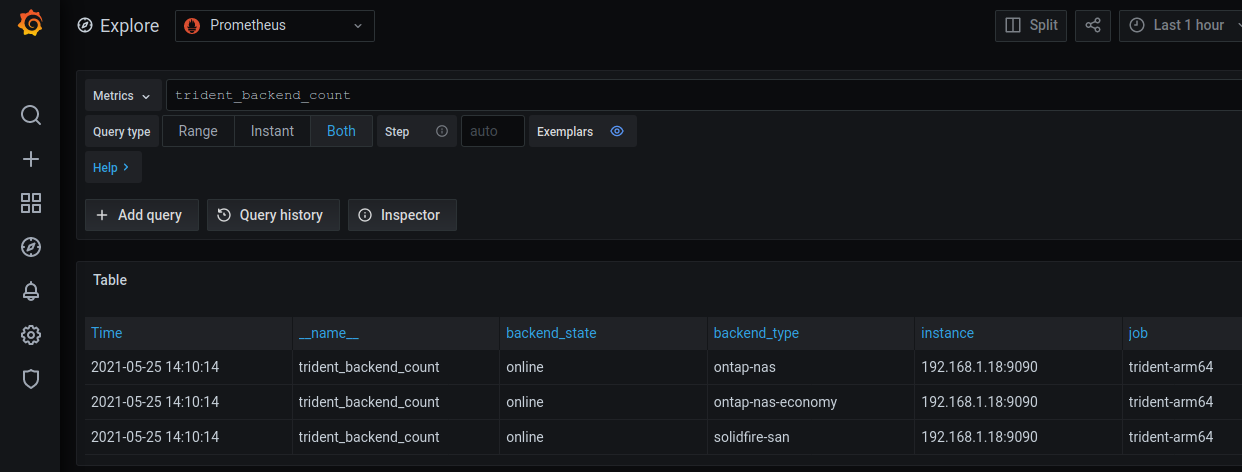Sort by the backend_type column header
The width and height of the screenshot is (1242, 472).
[x=756, y=333]
